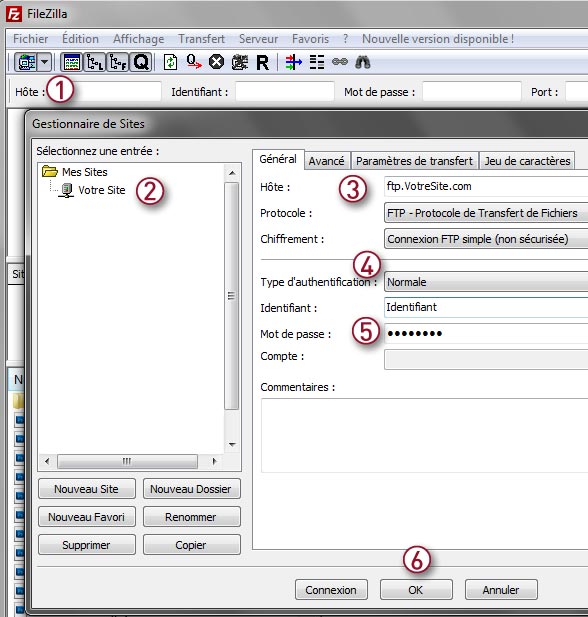Screen dimensions: 588x617
Task: Switch to Jeu de caractères tab
Action: [527, 161]
